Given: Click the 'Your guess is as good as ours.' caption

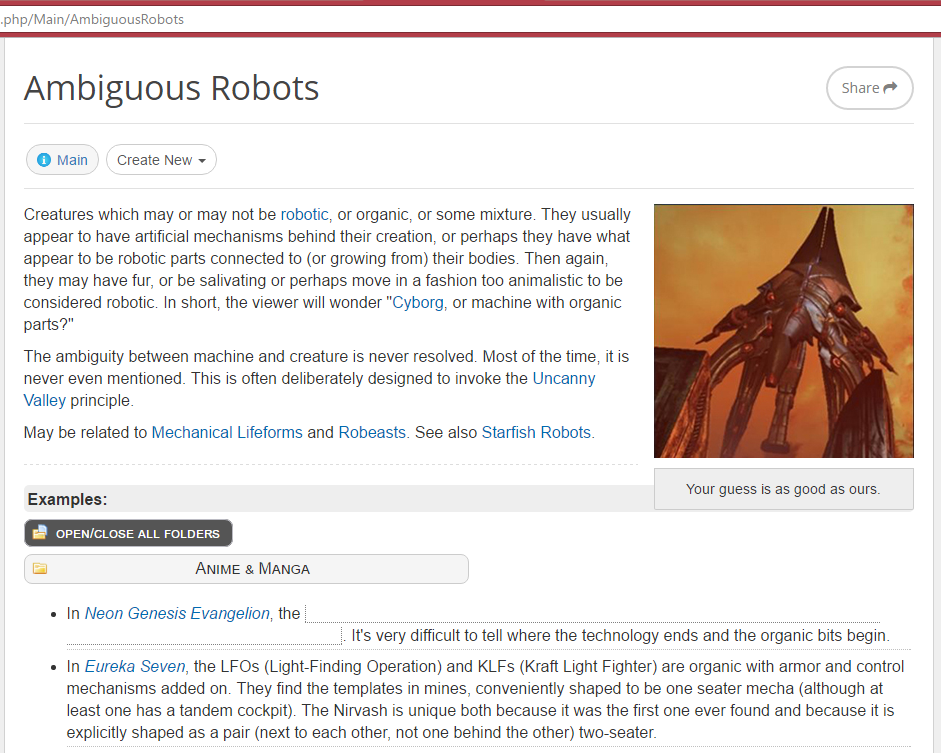Looking at the screenshot, I should click(x=783, y=489).
